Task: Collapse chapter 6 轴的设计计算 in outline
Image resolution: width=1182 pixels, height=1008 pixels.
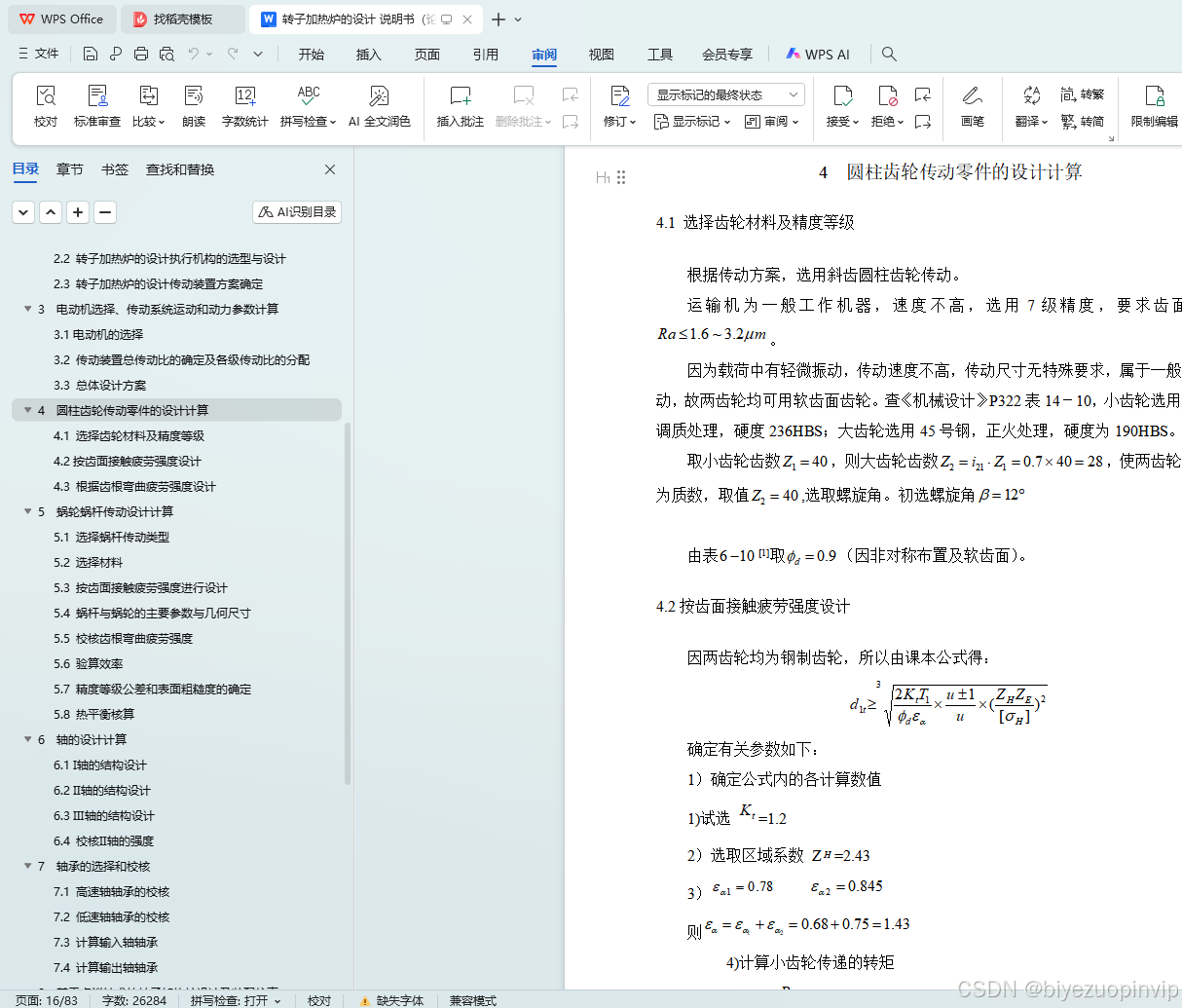Action: (27, 739)
